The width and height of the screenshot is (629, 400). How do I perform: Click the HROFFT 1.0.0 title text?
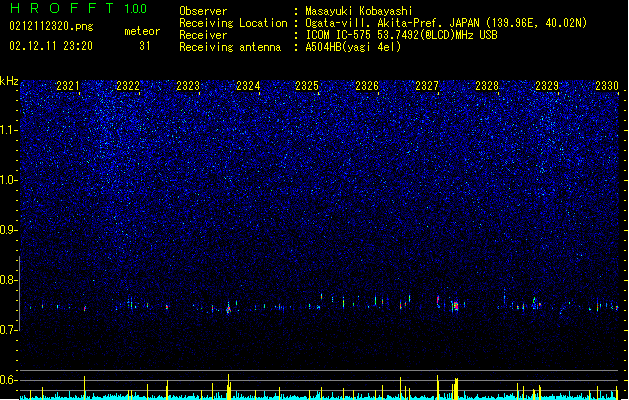pos(79,8)
